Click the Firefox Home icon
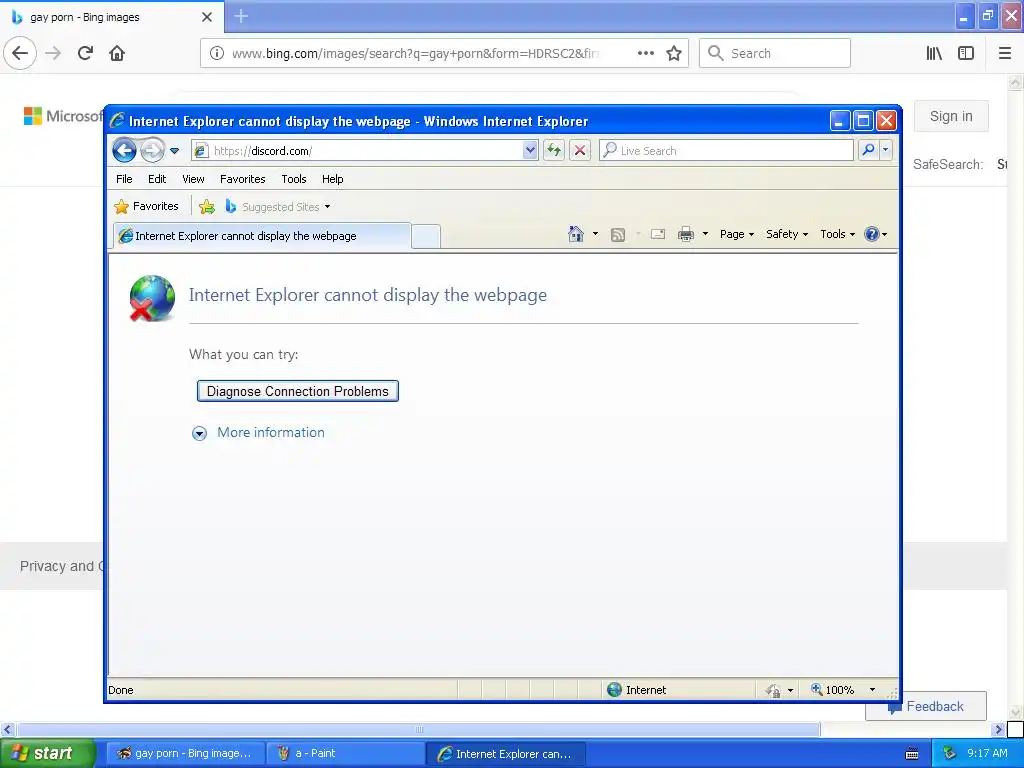 click(x=117, y=53)
